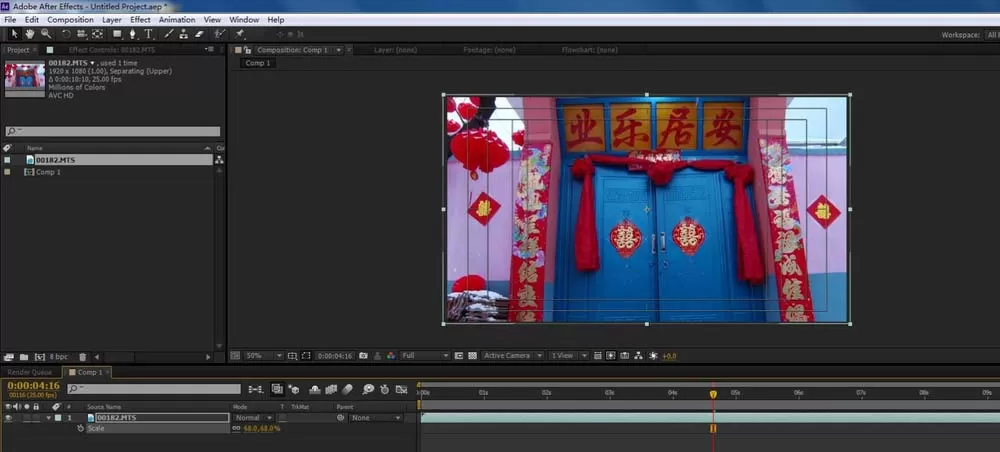Select the Hand tool in toolbar
1000x452 pixels.
click(30, 34)
